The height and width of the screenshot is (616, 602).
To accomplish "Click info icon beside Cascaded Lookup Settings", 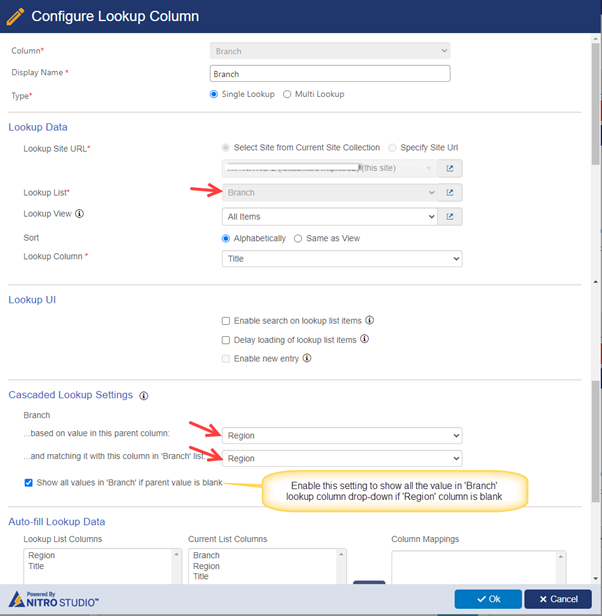I will (144, 395).
